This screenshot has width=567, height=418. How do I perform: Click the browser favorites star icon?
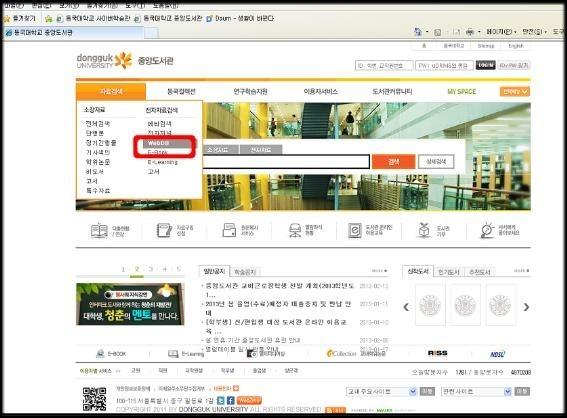7,18
